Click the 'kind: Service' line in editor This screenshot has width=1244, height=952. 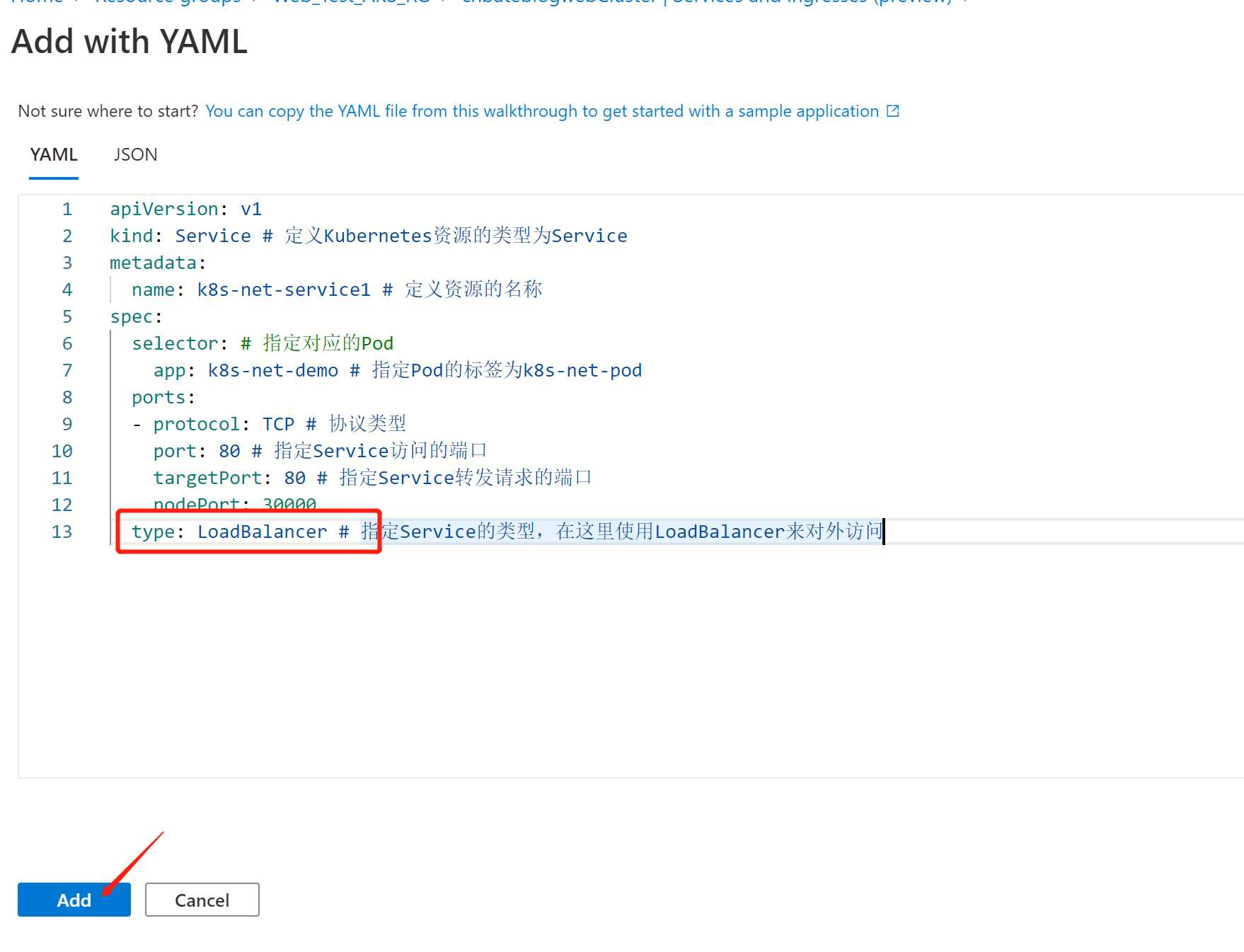pos(368,236)
